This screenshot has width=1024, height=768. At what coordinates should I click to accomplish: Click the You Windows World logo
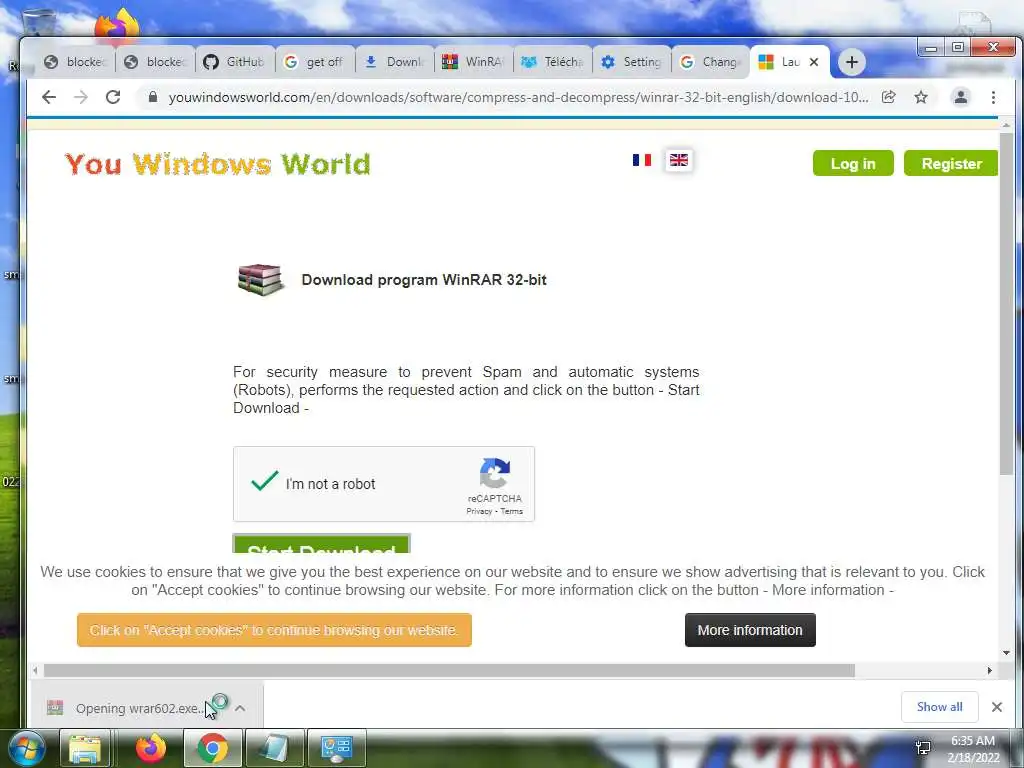click(x=217, y=164)
